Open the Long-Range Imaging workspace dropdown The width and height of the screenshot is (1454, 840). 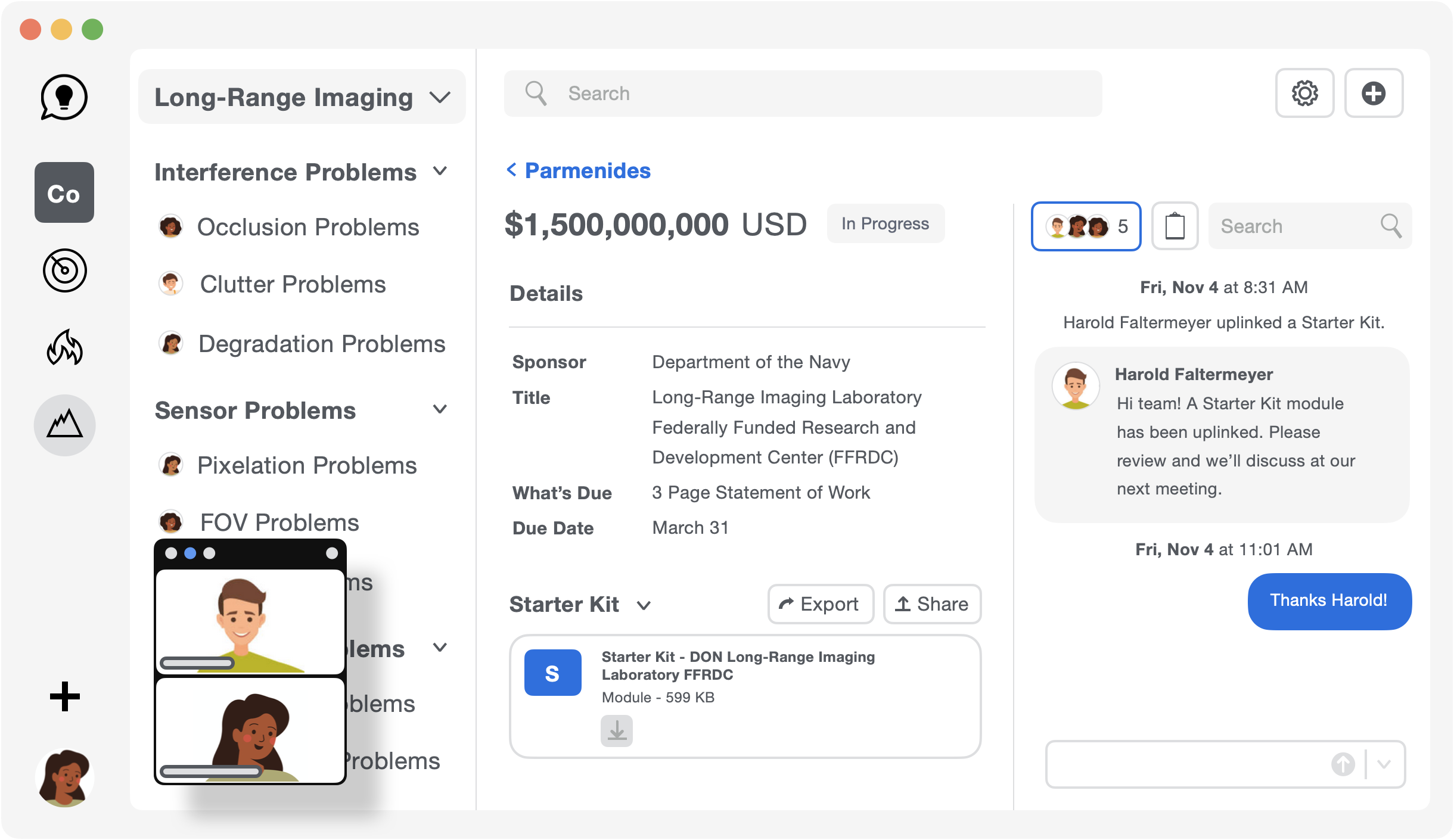pos(302,97)
